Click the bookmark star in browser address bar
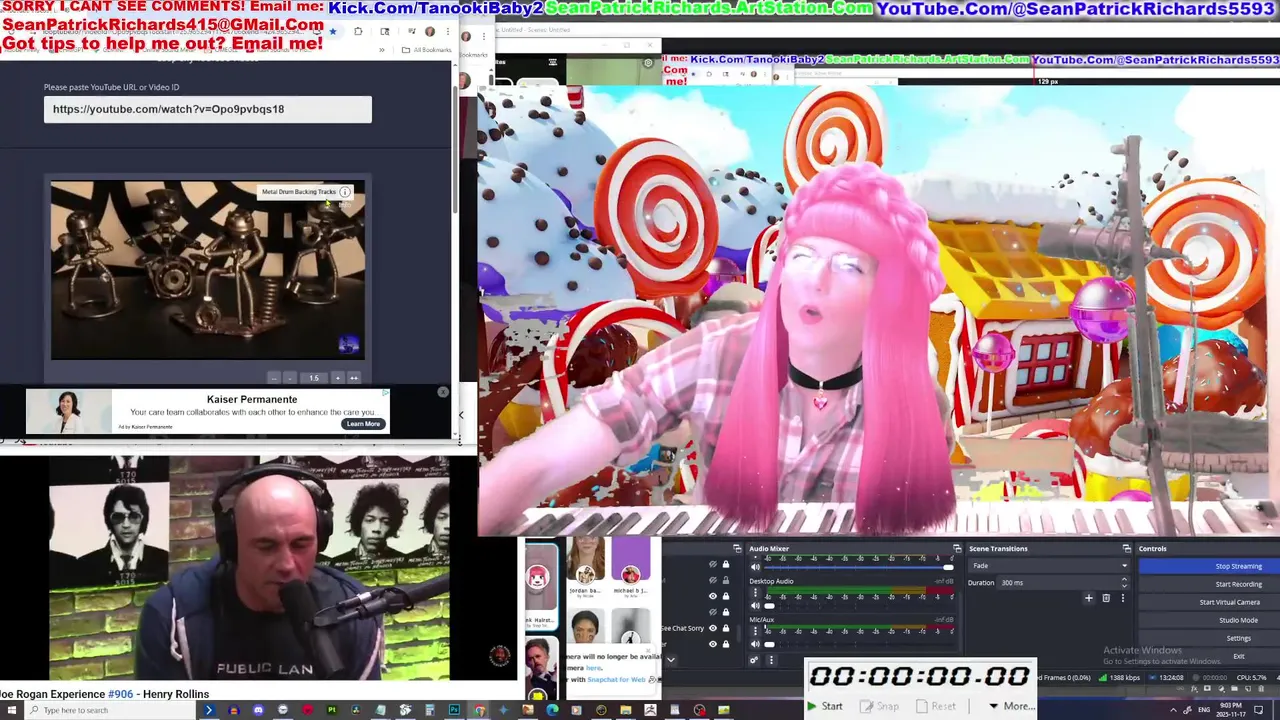 click(333, 31)
